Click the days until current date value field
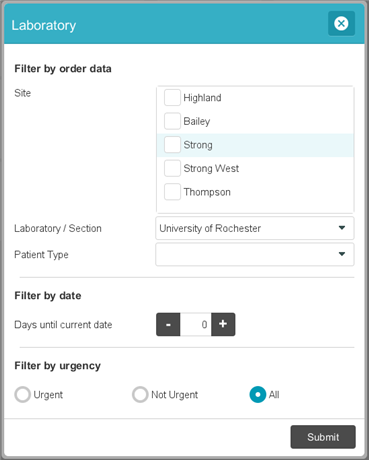This screenshot has width=369, height=460. [196, 324]
